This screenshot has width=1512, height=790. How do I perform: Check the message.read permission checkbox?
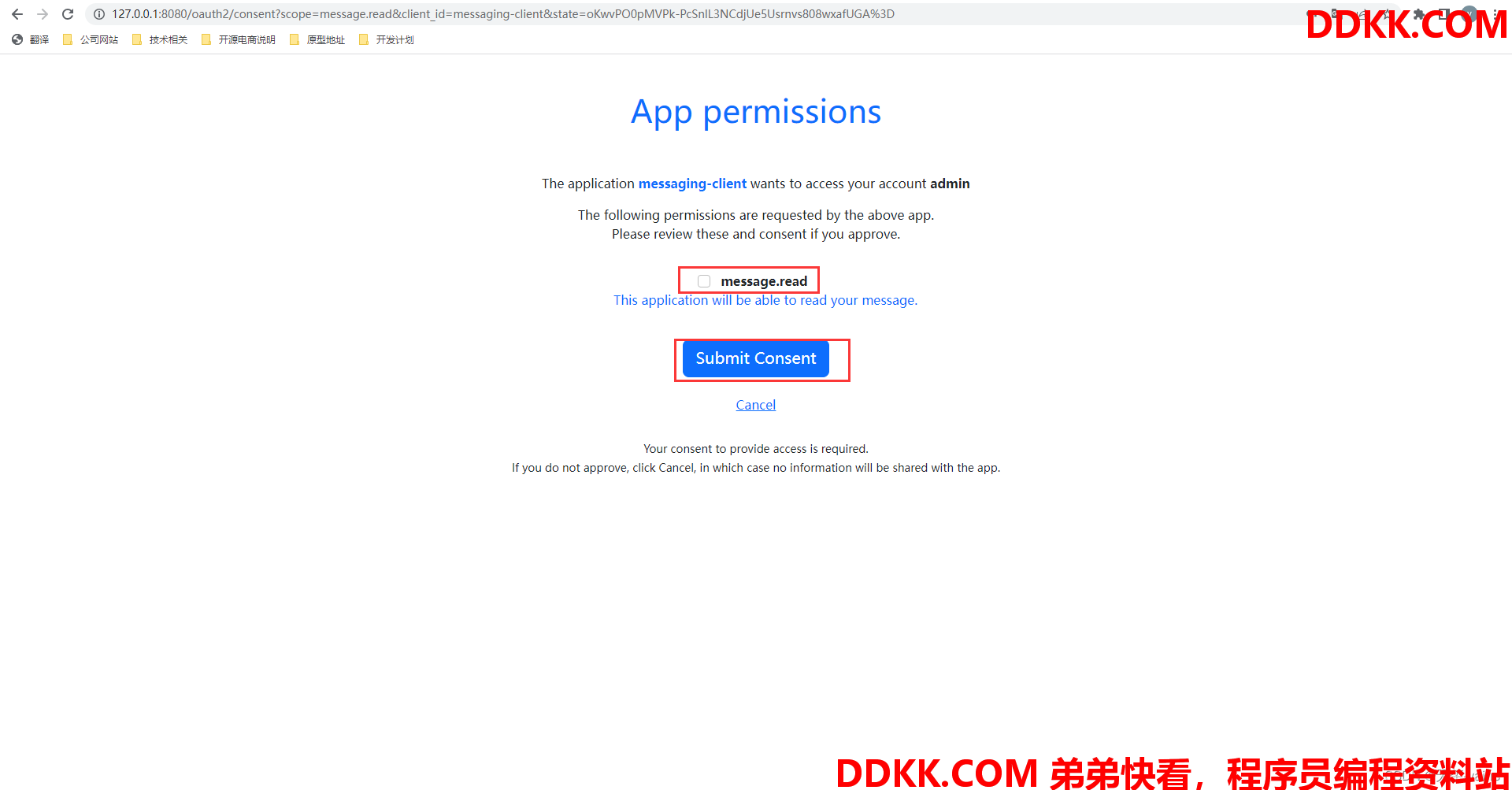click(x=704, y=281)
